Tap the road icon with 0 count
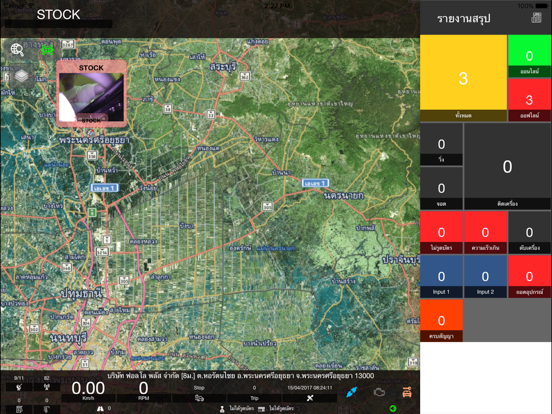Screen dimensions: 552x414 click(100, 408)
